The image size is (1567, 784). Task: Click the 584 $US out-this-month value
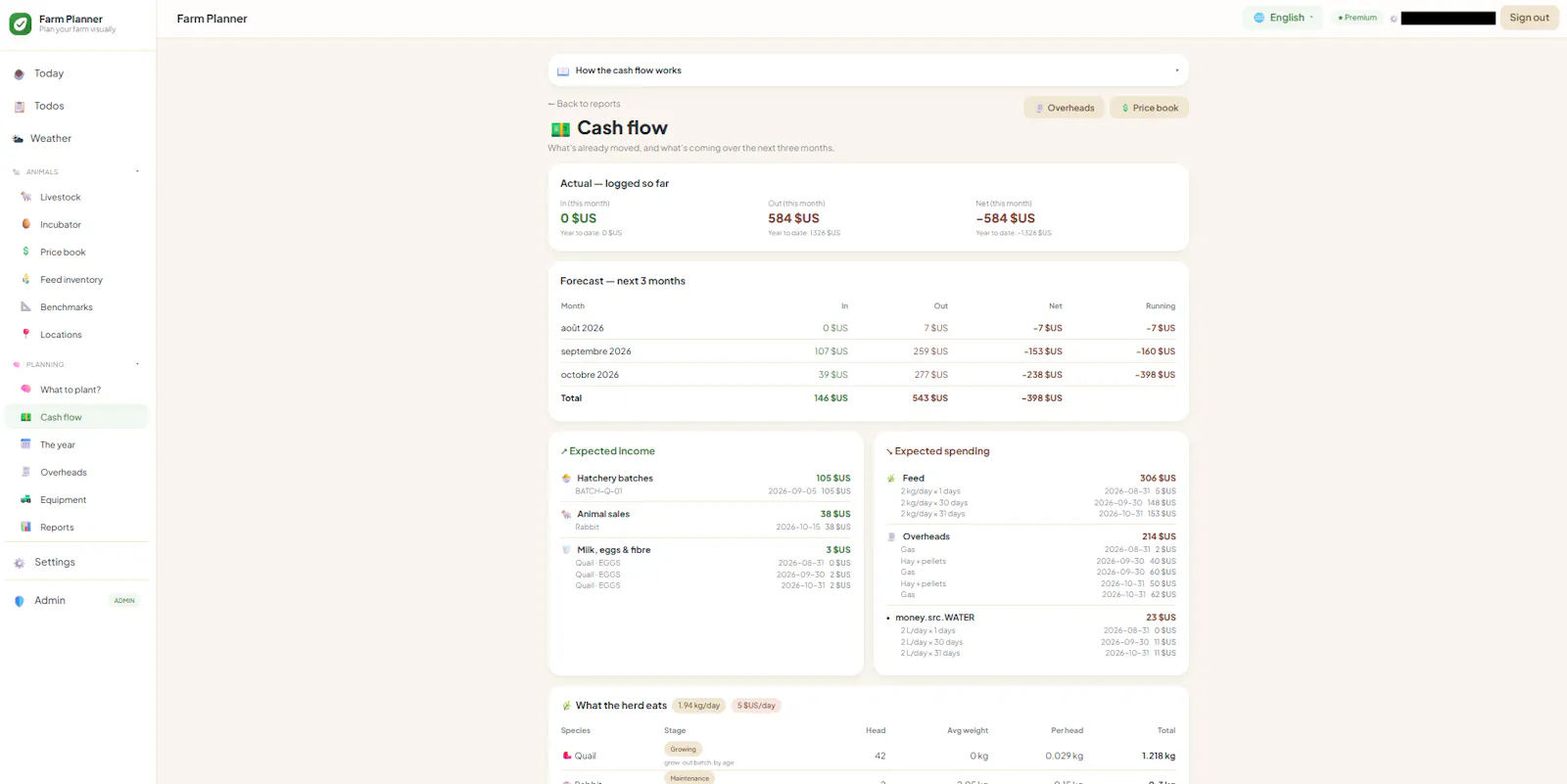point(794,218)
